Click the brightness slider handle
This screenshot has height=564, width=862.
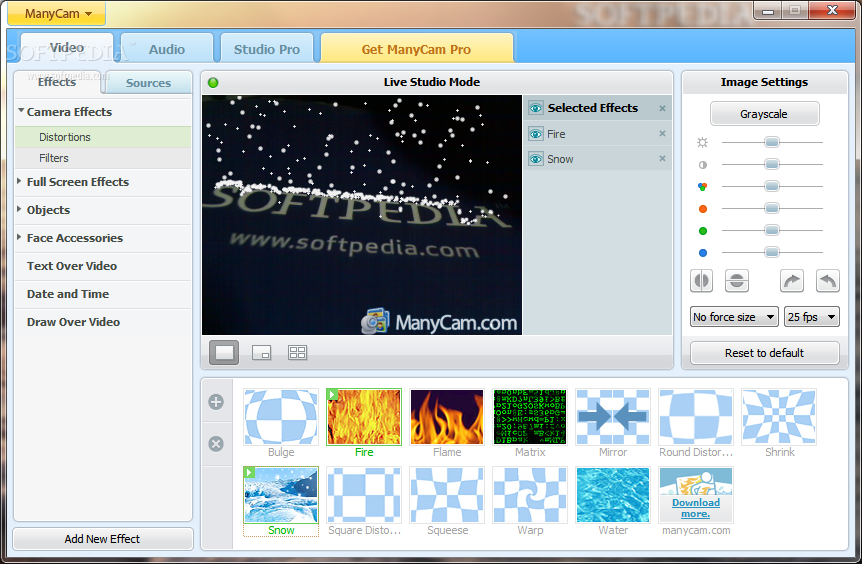tap(771, 142)
